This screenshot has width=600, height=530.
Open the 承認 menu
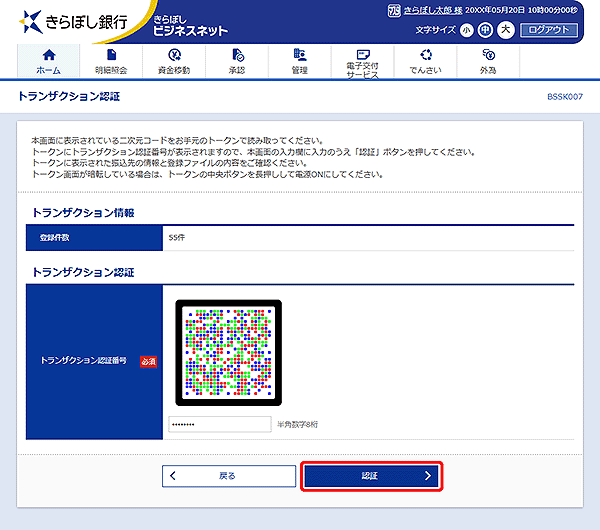[237, 61]
